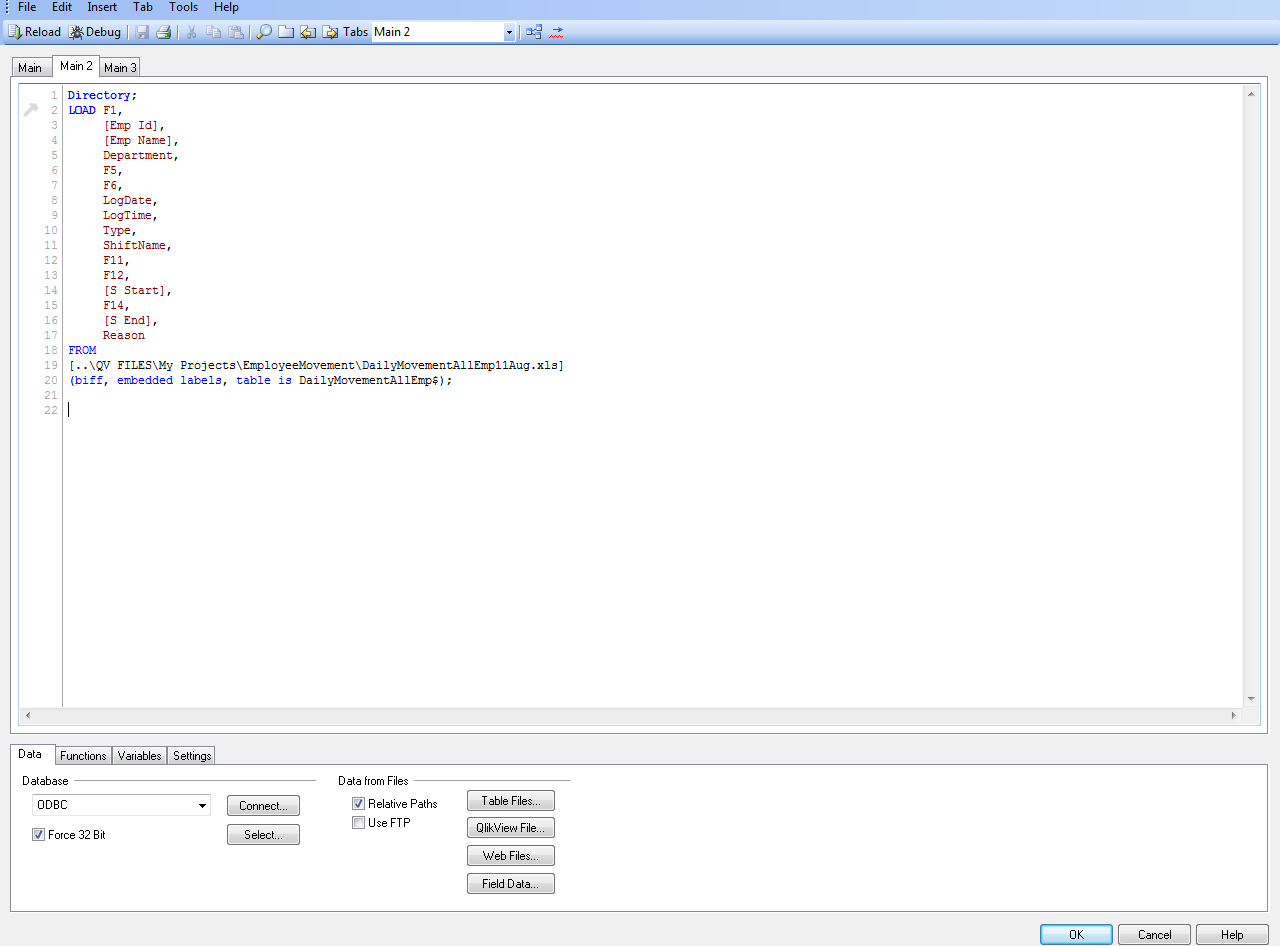
Task: Click the Save floppy disk icon
Action: click(x=142, y=32)
